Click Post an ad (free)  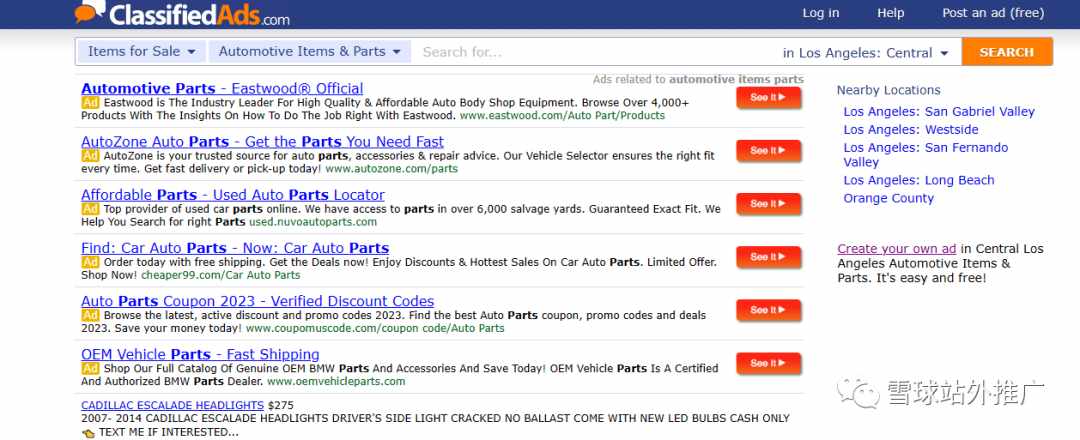(x=993, y=13)
